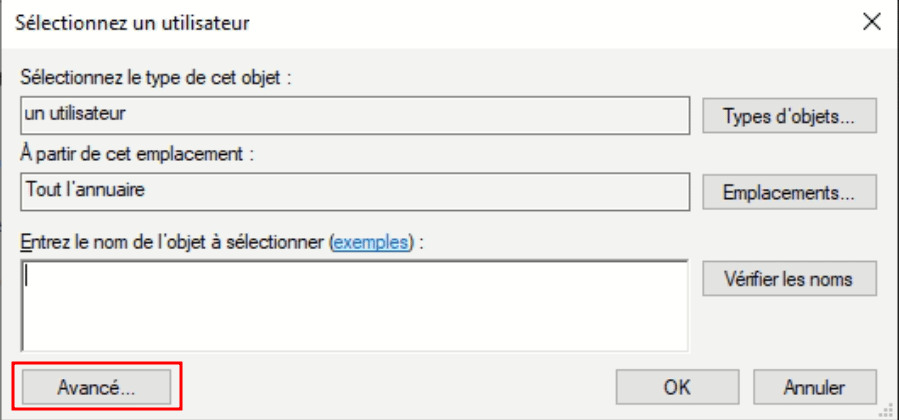Cancel the user selection dialog

(x=814, y=387)
